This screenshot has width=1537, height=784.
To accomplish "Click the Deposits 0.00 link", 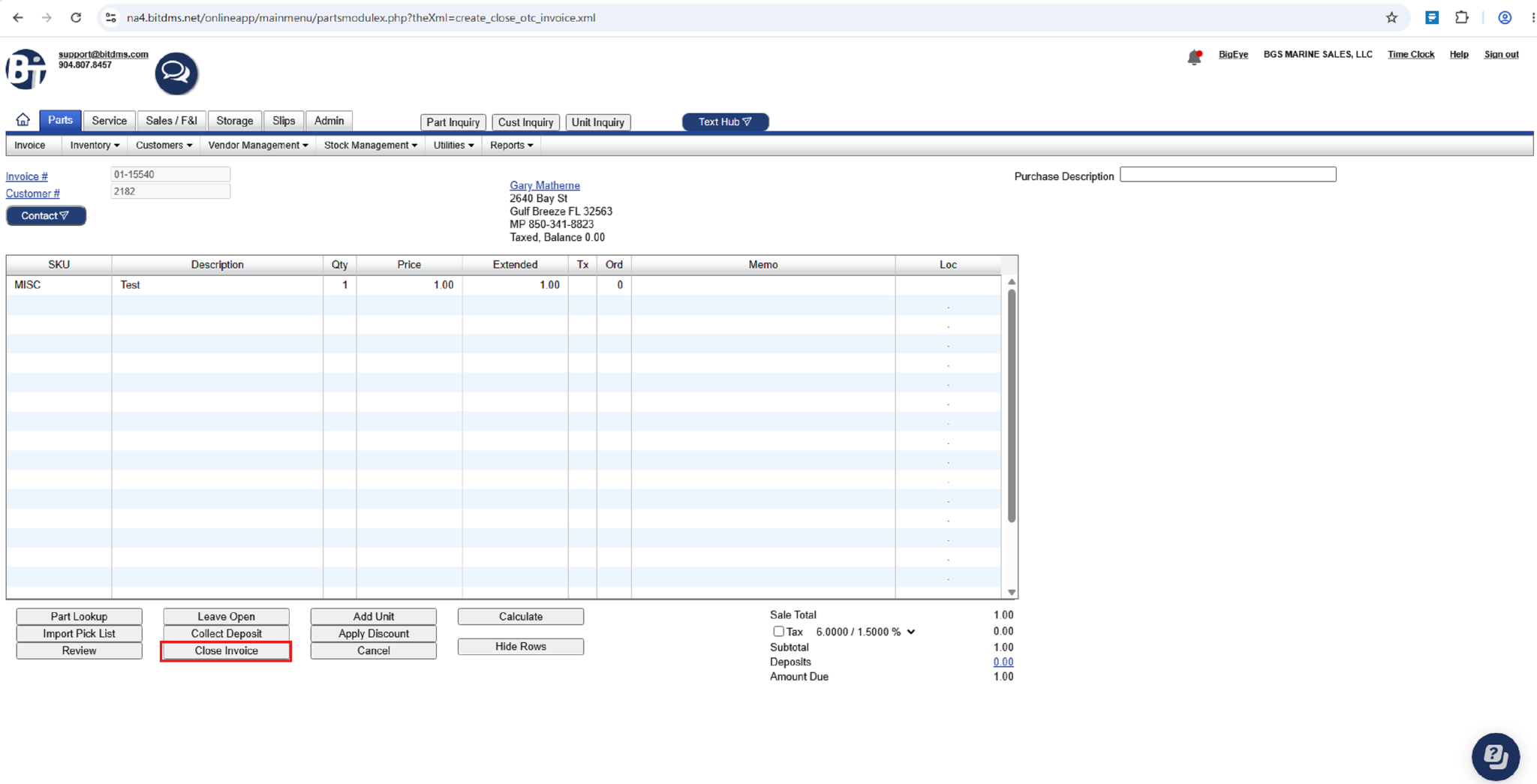I will point(1003,662).
